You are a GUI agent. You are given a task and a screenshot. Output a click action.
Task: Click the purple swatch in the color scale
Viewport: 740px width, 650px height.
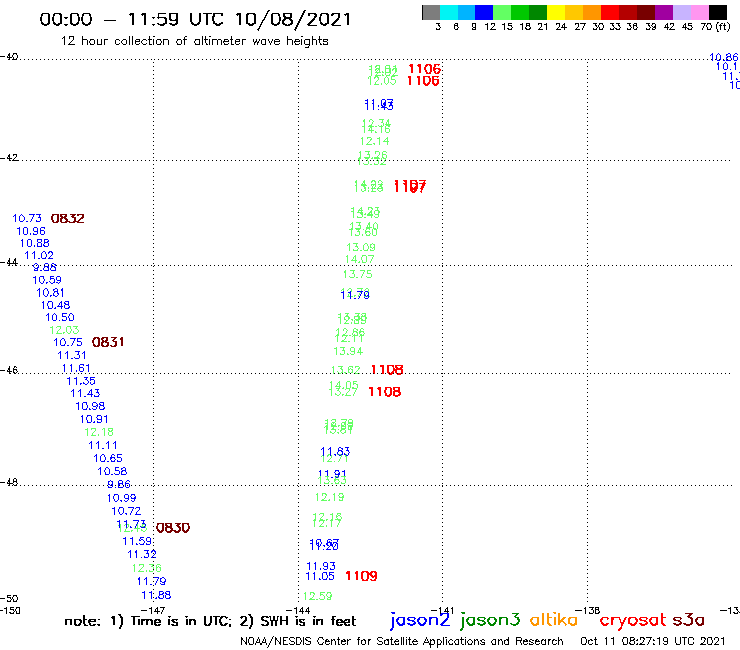[664, 12]
